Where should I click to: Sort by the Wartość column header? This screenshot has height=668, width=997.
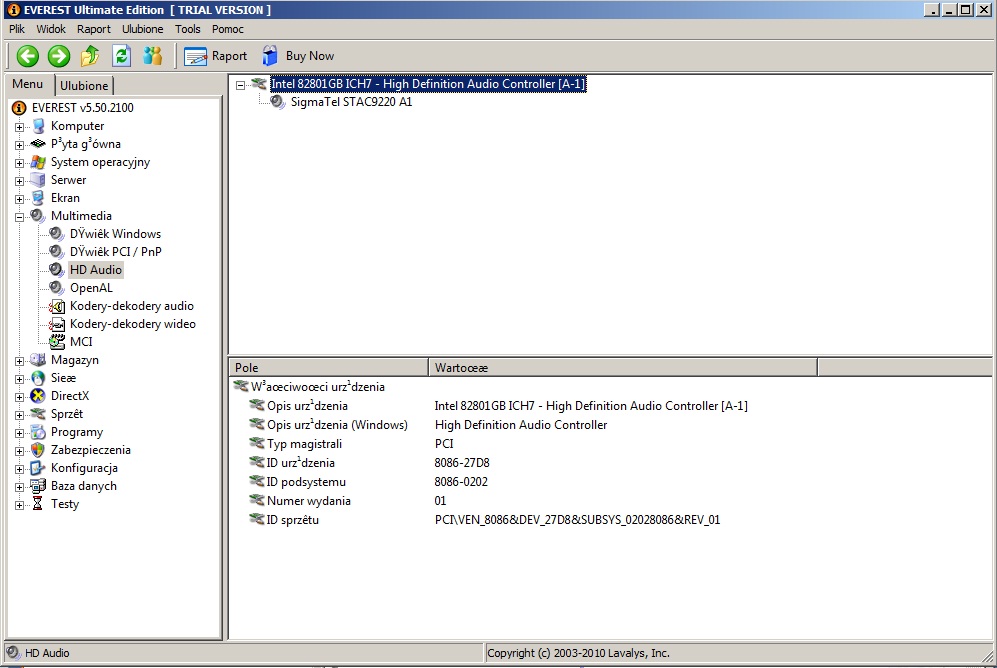click(622, 367)
